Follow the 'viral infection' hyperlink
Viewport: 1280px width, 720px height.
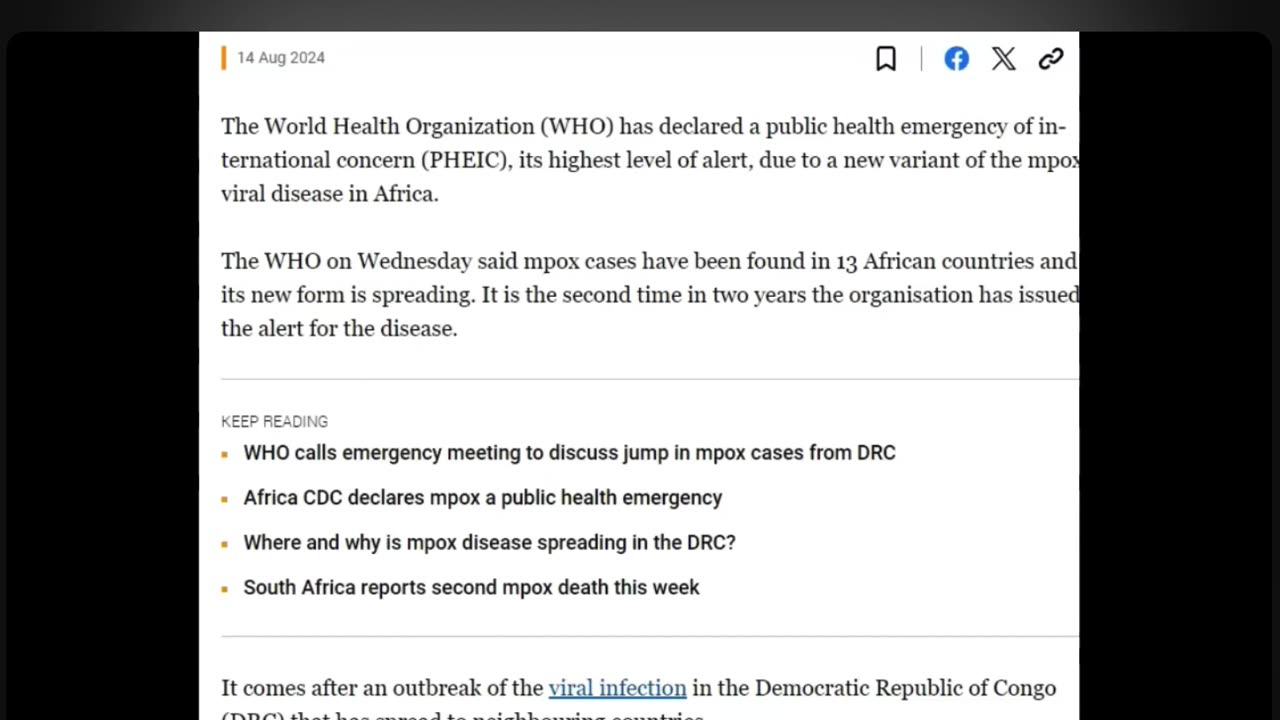tap(617, 688)
